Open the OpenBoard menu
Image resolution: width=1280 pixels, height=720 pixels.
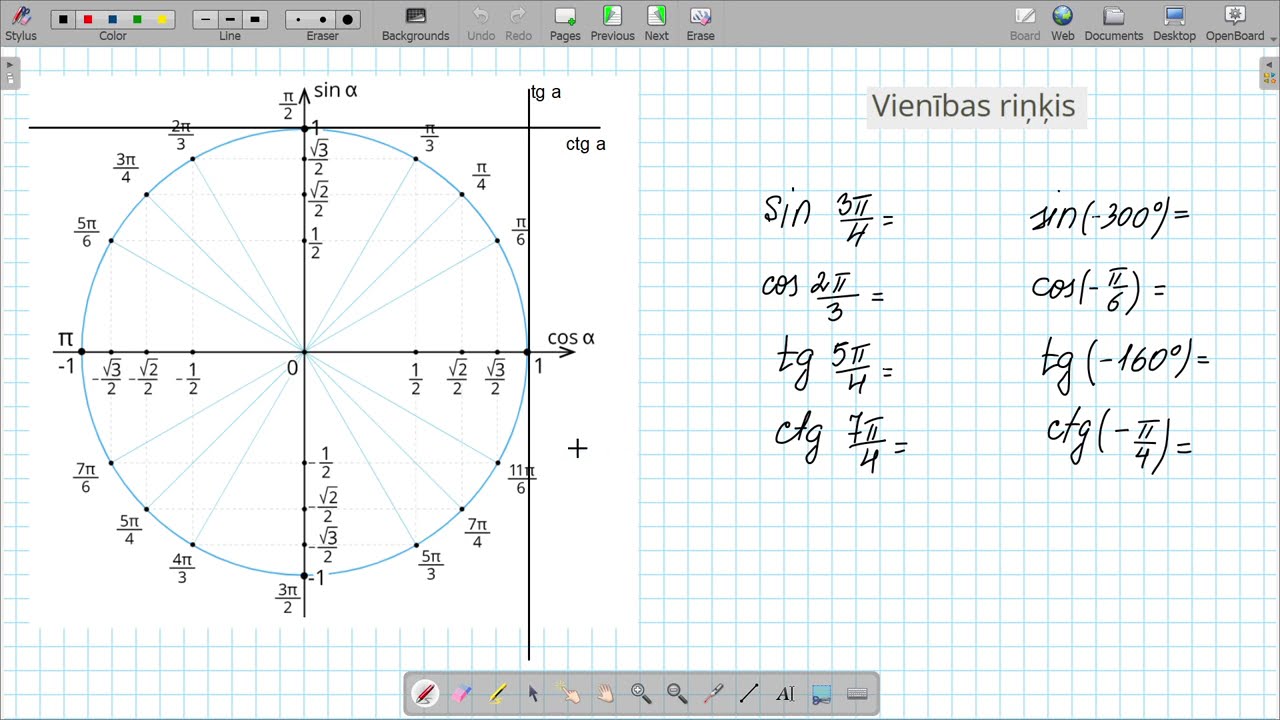1235,22
